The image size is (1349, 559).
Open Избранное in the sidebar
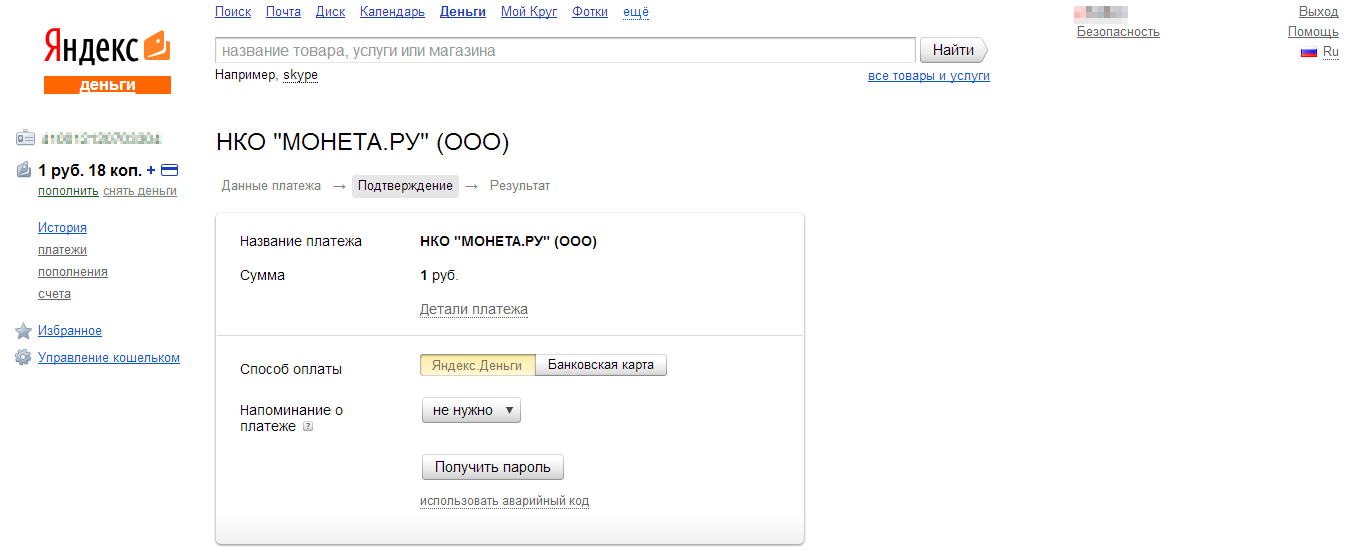coord(70,331)
